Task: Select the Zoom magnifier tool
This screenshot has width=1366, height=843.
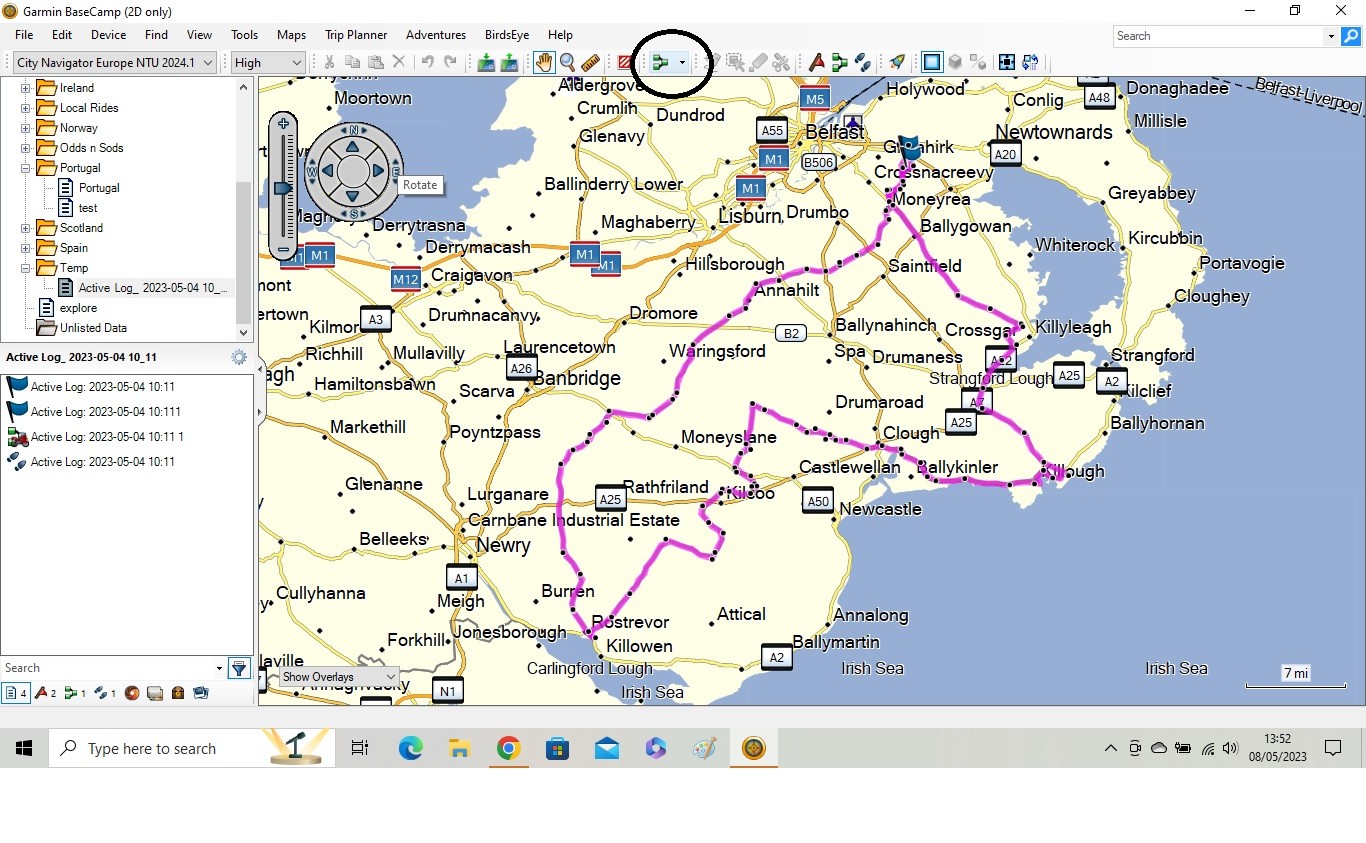Action: [567, 62]
